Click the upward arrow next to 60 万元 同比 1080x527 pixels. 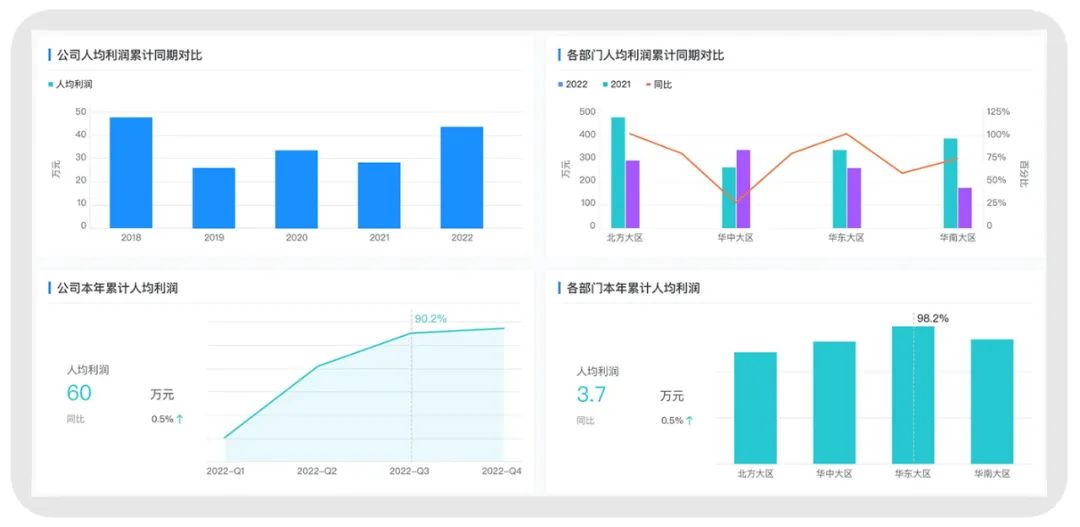tap(180, 419)
